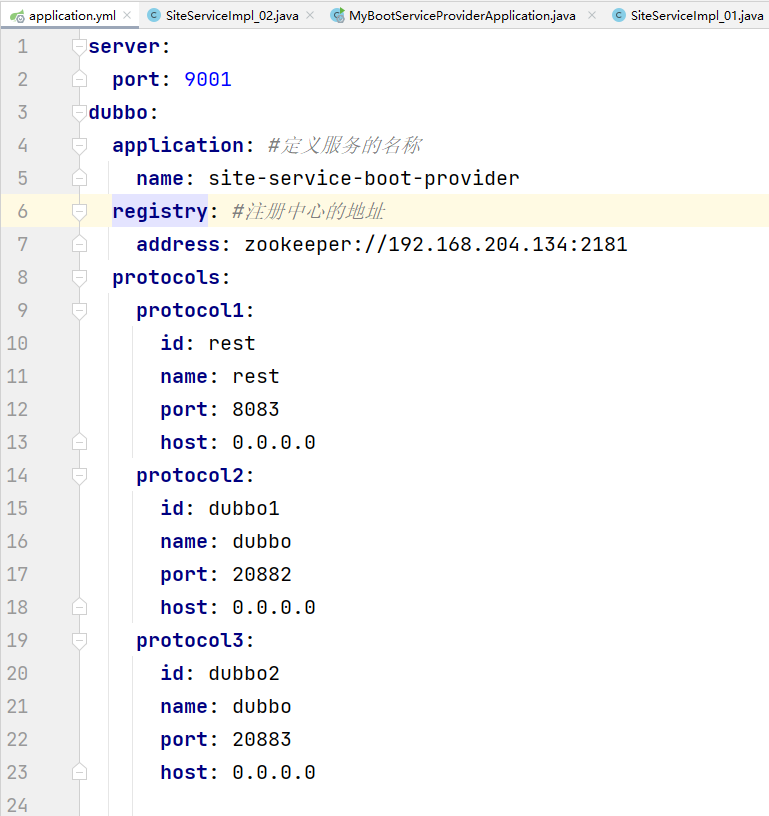Click the name value site-service-boot-provider
Screen dimensions: 769x816
tap(364, 178)
